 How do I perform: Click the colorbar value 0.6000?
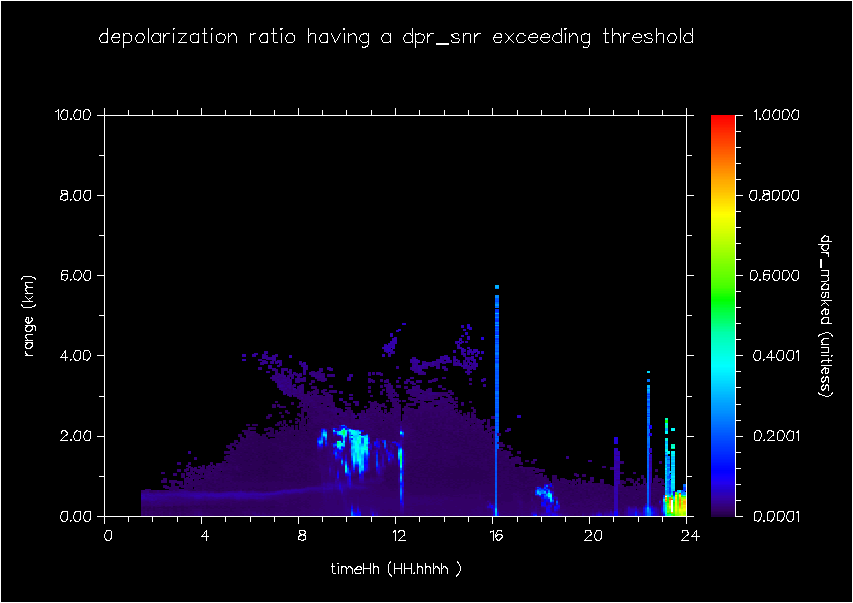pyautogui.click(x=775, y=275)
